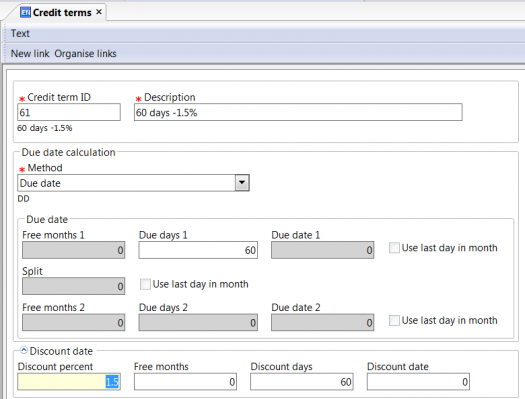
Task: Select the Credit terms tab
Action: point(61,12)
